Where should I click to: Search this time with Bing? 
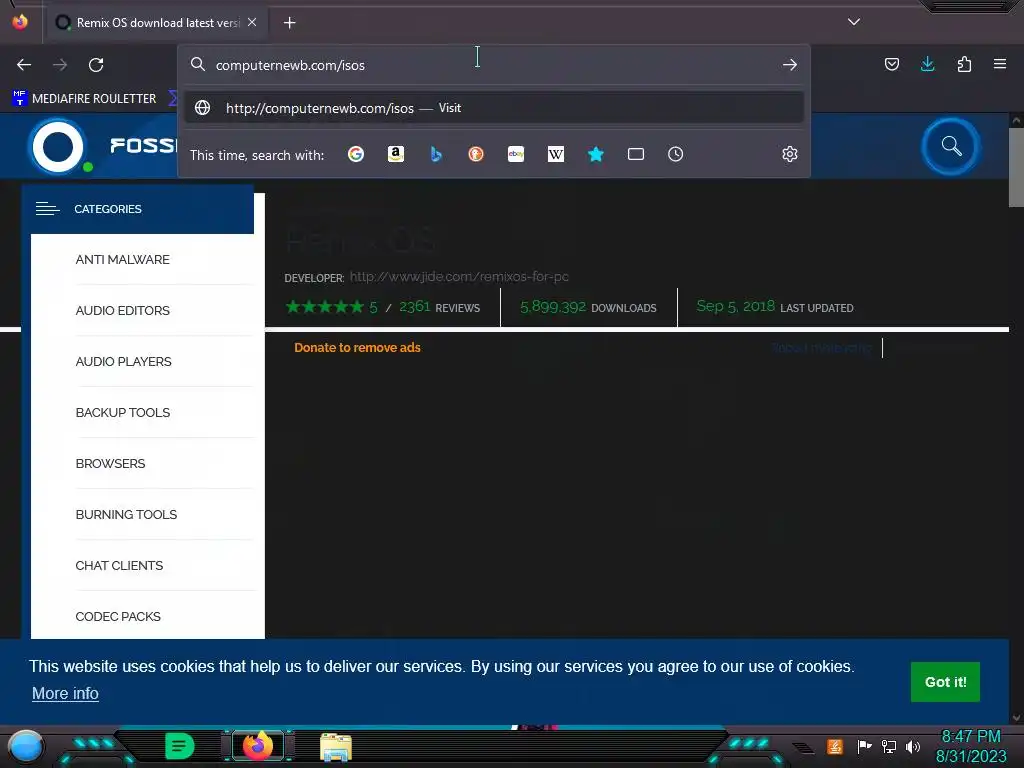[x=436, y=154]
